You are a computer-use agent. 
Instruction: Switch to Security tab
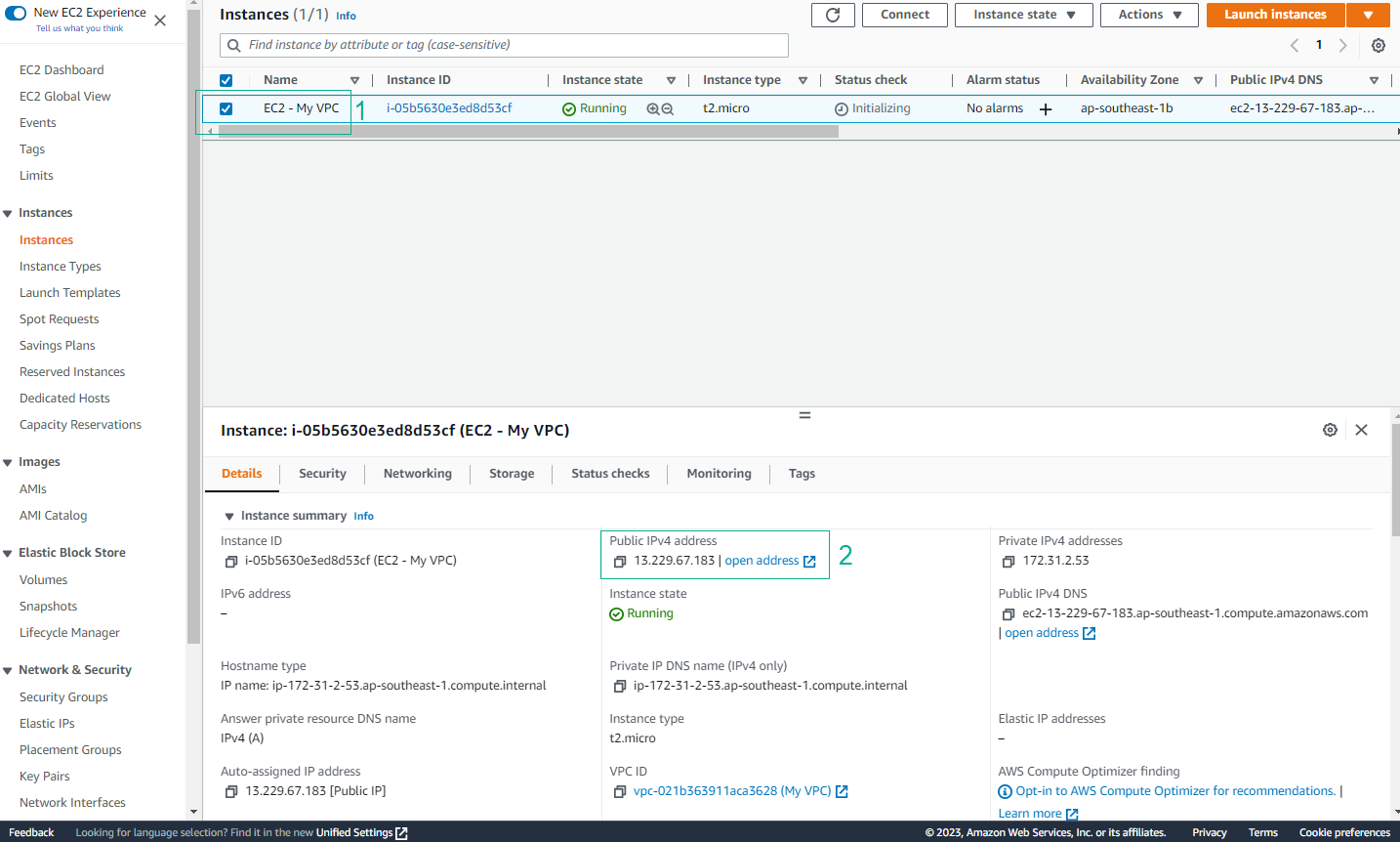coord(322,474)
